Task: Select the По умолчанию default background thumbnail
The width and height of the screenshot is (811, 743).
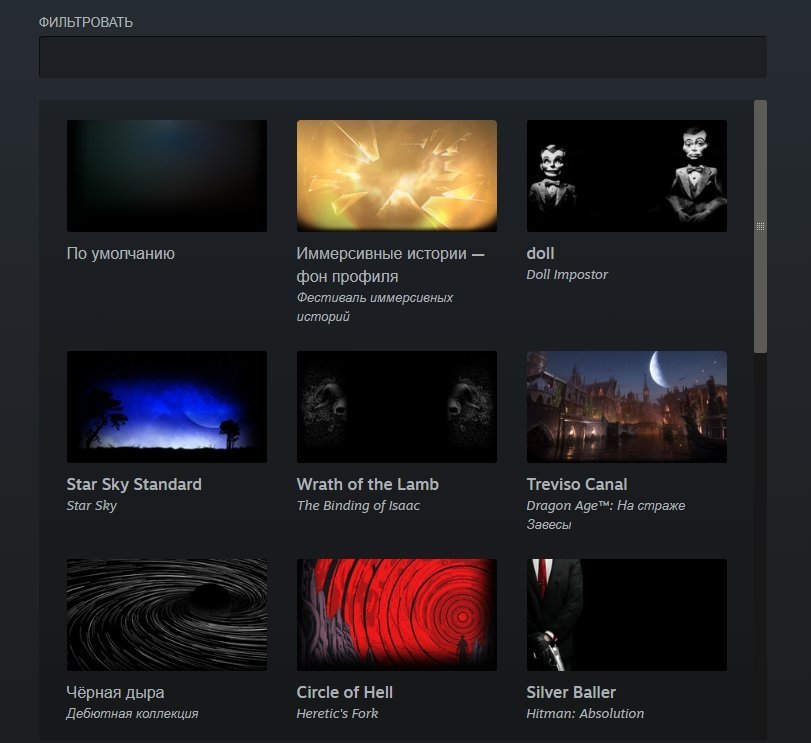Action: pyautogui.click(x=167, y=176)
